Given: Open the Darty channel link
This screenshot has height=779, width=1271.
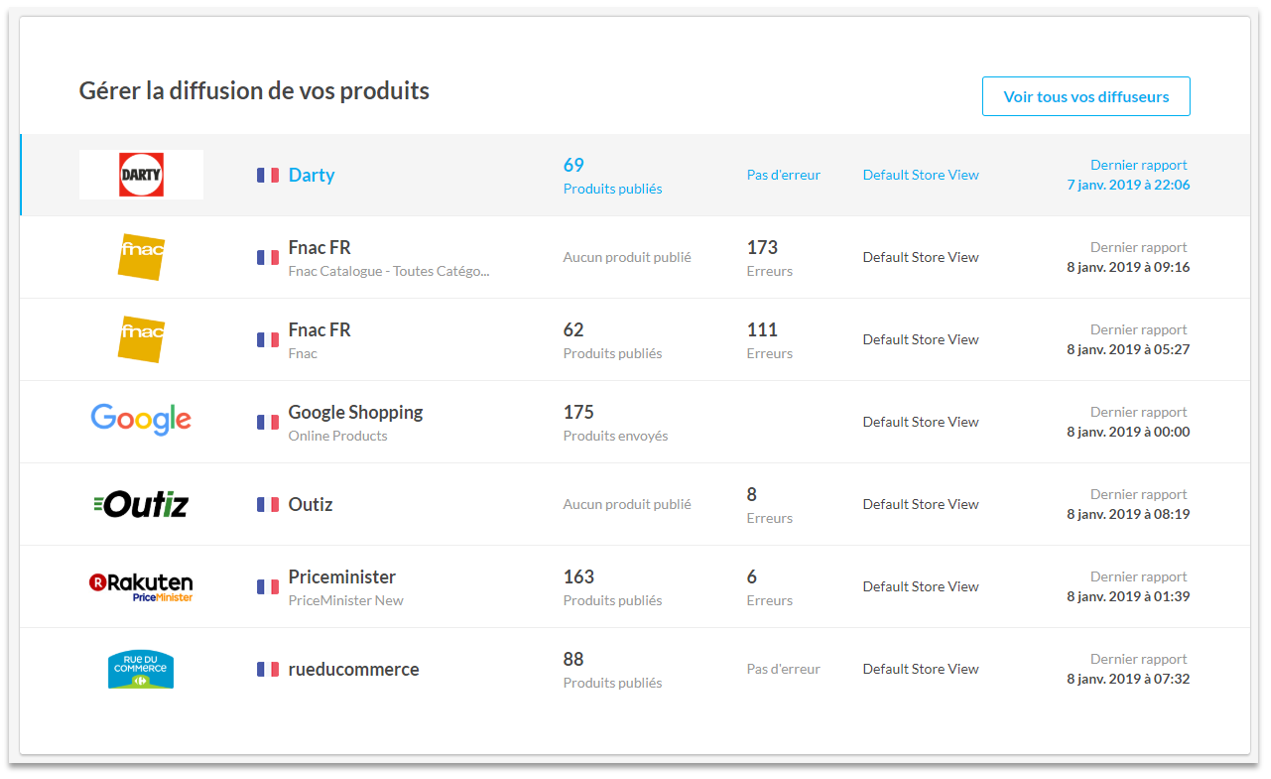Looking at the screenshot, I should [x=311, y=175].
